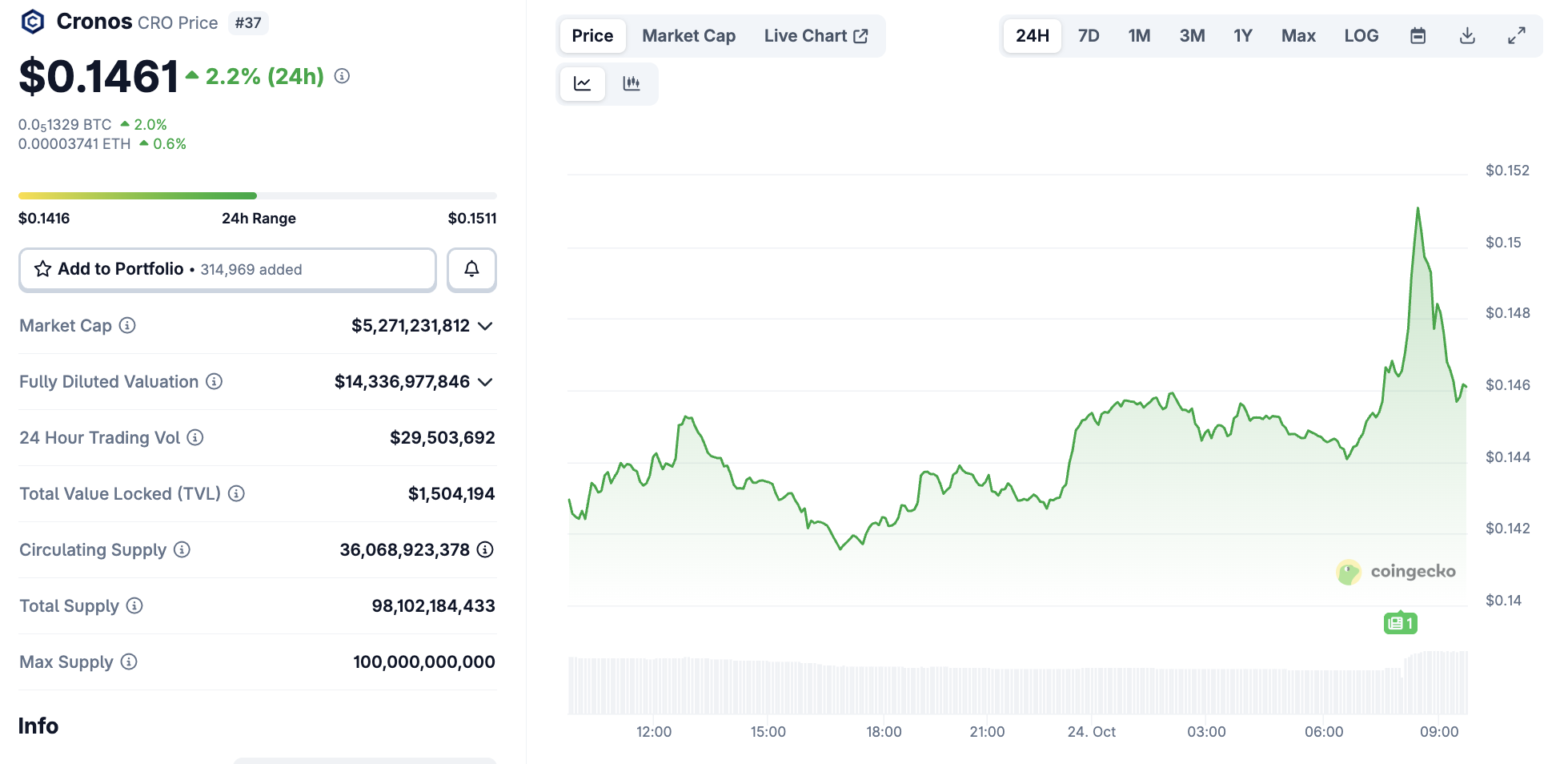Image resolution: width=1568 pixels, height=764 pixels.
Task: Switch to candlestick chart view
Action: point(632,83)
